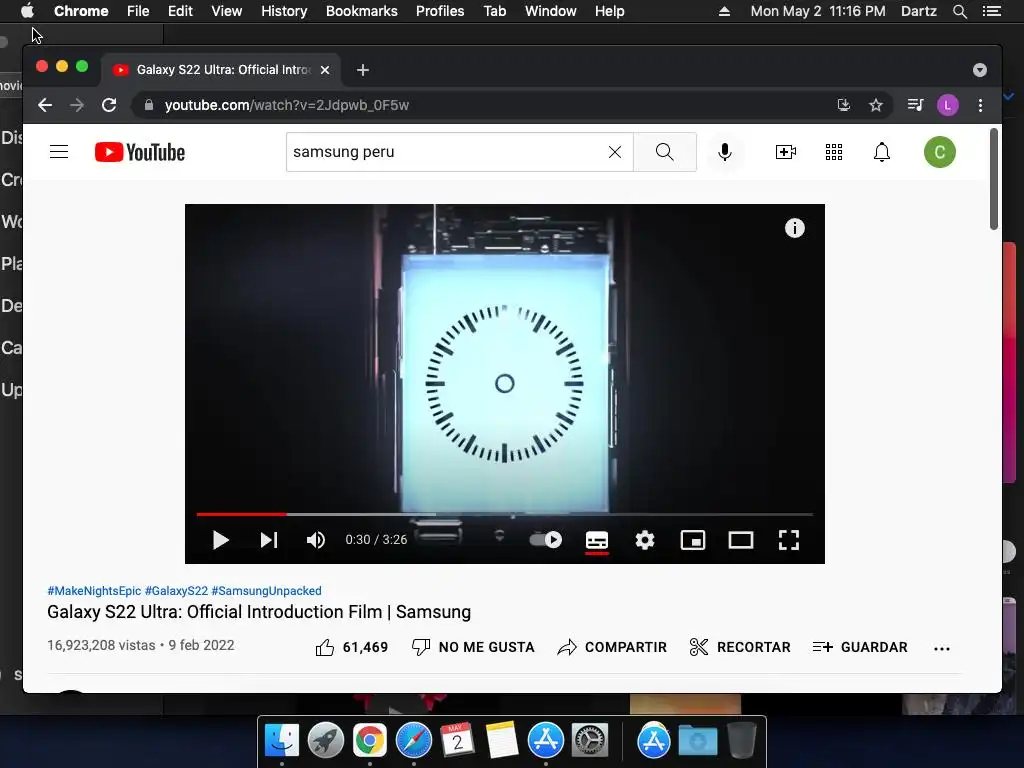Click the page vertical scrollbar
Image resolution: width=1024 pixels, height=768 pixels.
pos(994,179)
